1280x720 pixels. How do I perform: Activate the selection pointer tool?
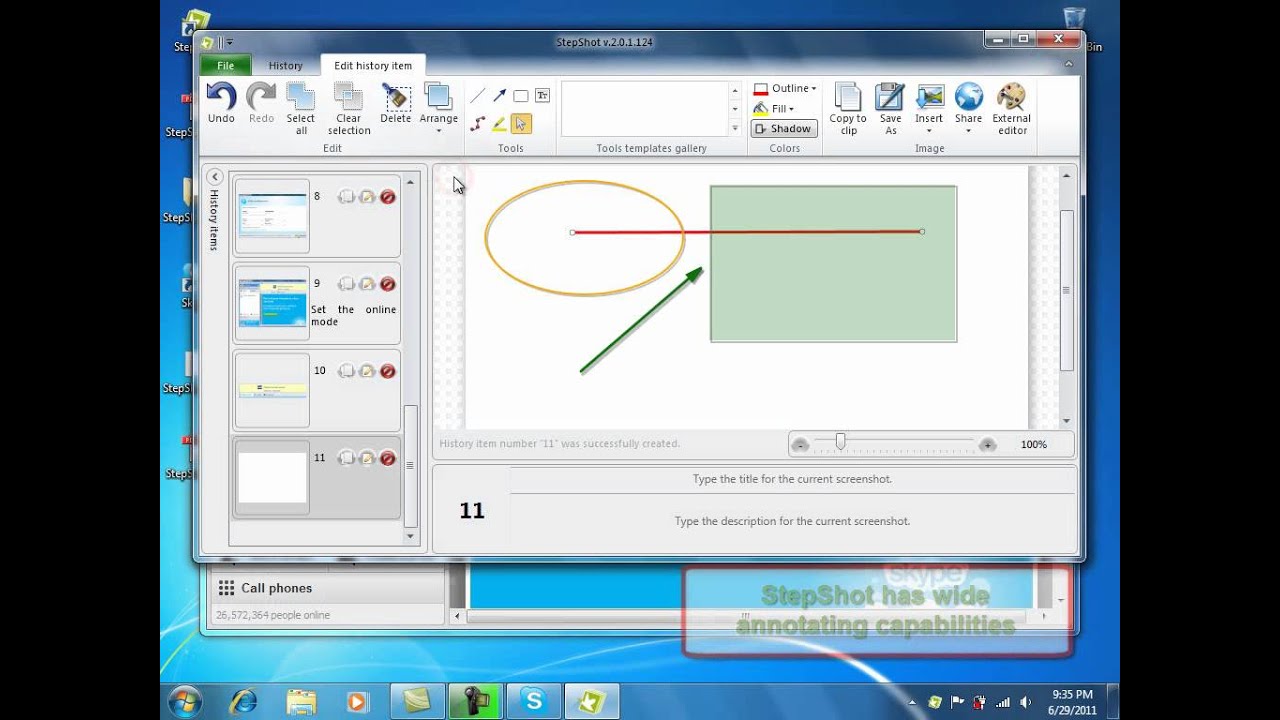pyautogui.click(x=521, y=124)
